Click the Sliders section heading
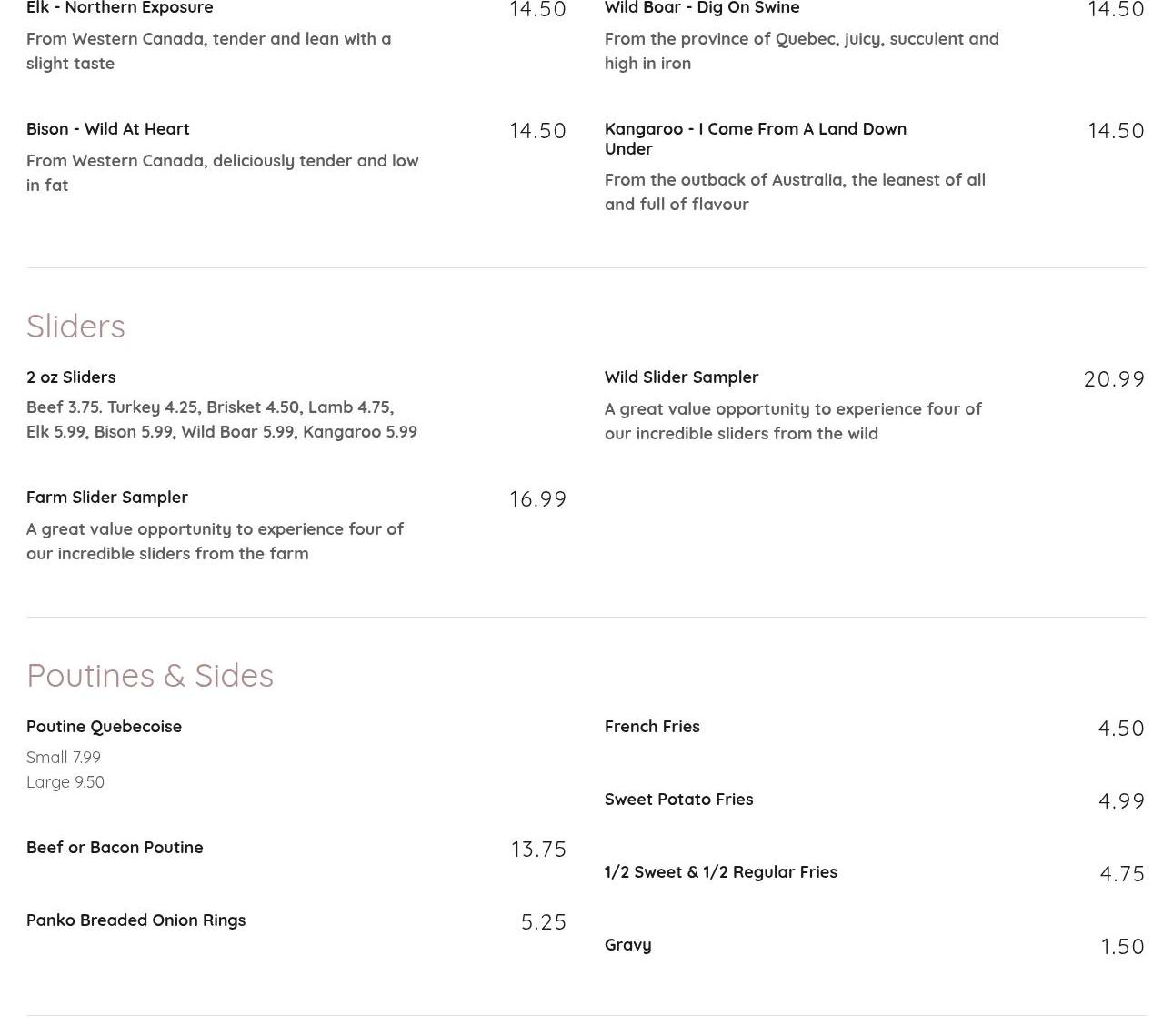1173x1036 pixels. pyautogui.click(x=75, y=327)
